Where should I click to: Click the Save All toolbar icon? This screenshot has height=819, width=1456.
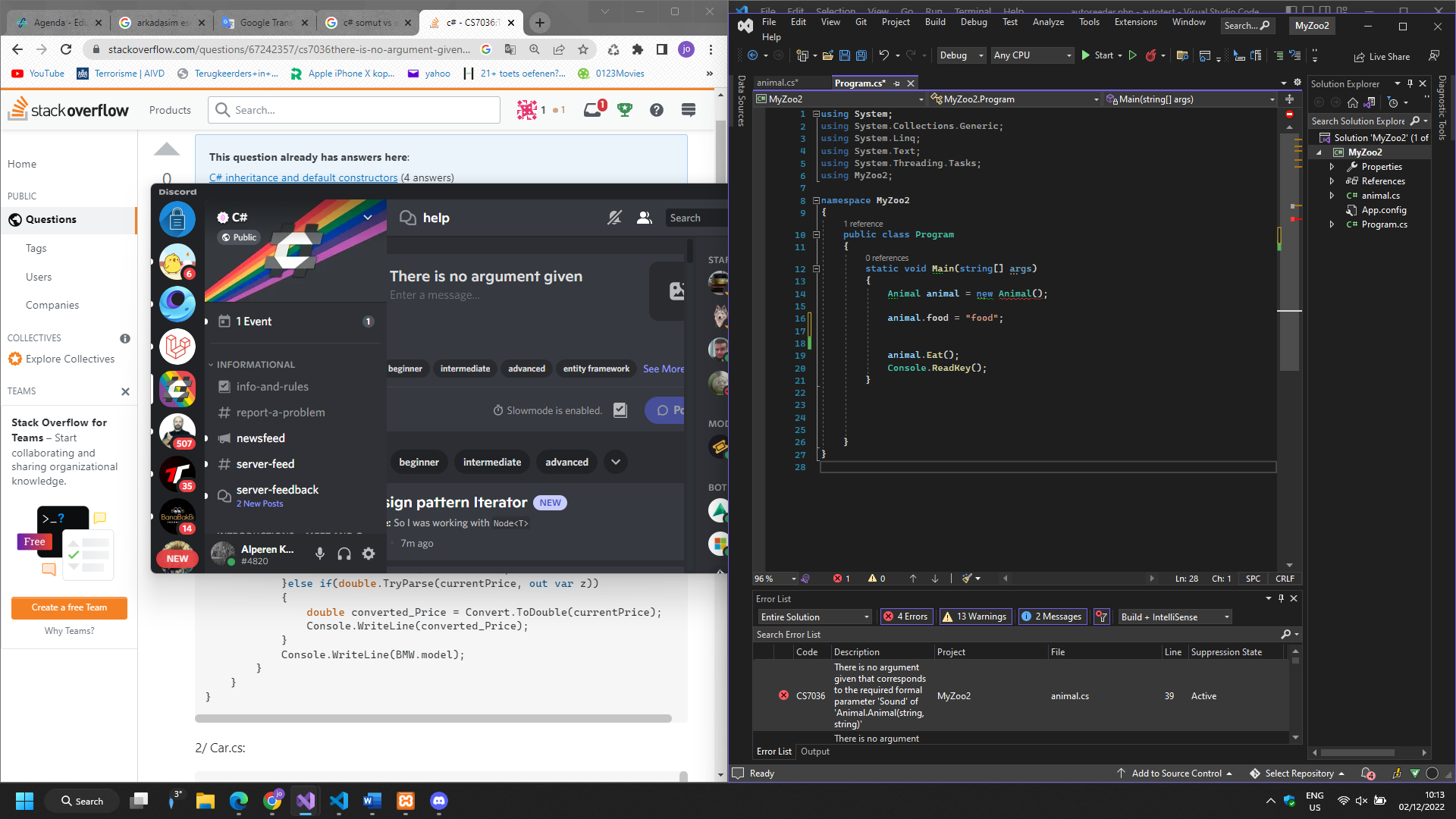(861, 55)
